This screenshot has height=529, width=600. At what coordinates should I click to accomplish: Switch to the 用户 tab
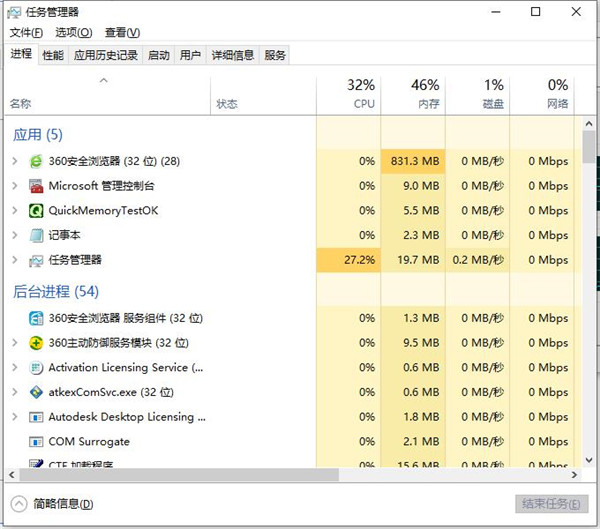coord(191,55)
